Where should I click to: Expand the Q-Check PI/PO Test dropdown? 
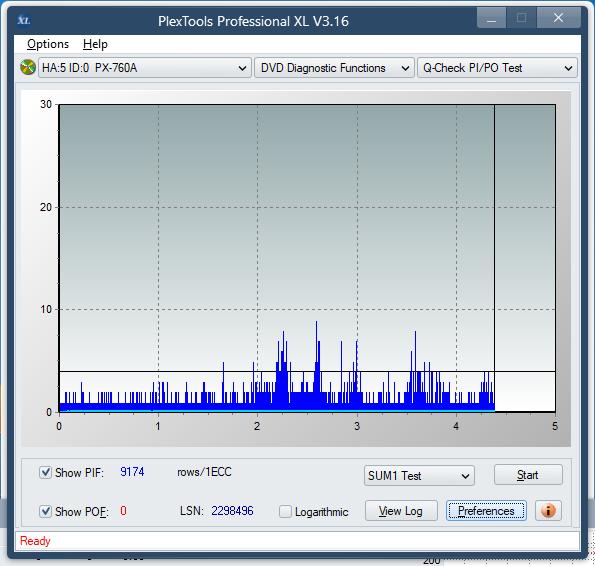(x=497, y=68)
